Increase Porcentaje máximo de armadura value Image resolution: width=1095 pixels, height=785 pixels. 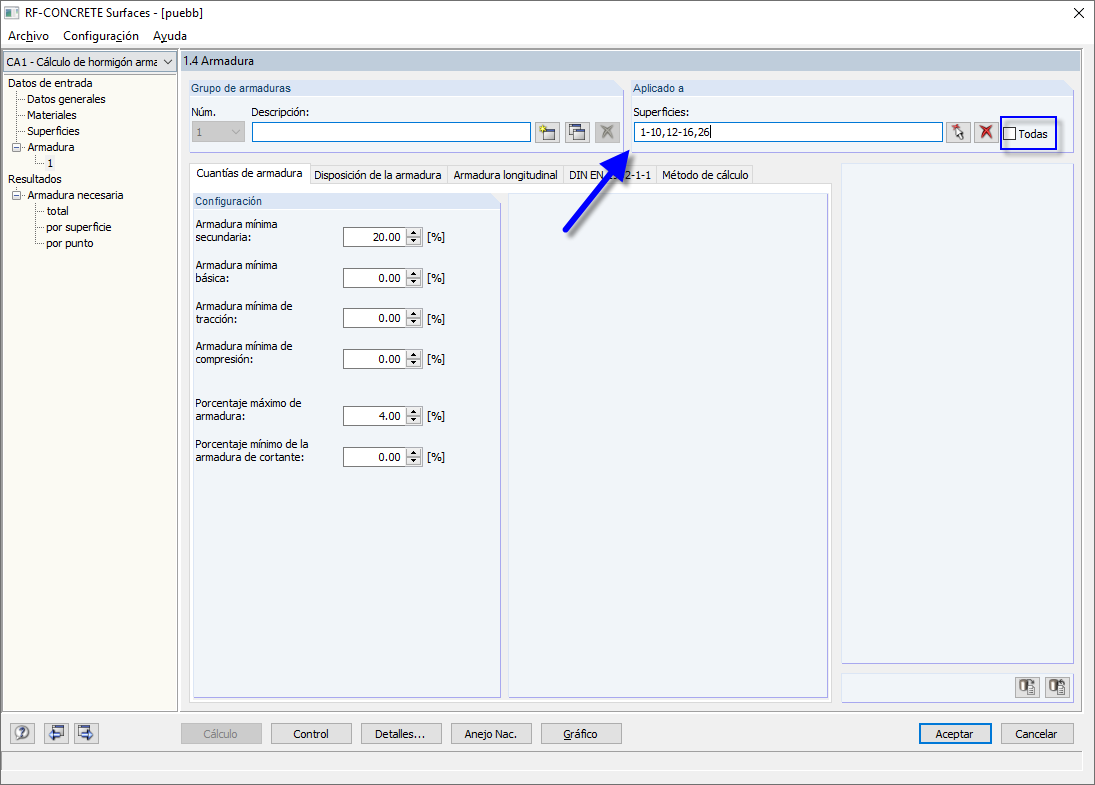coord(414,412)
